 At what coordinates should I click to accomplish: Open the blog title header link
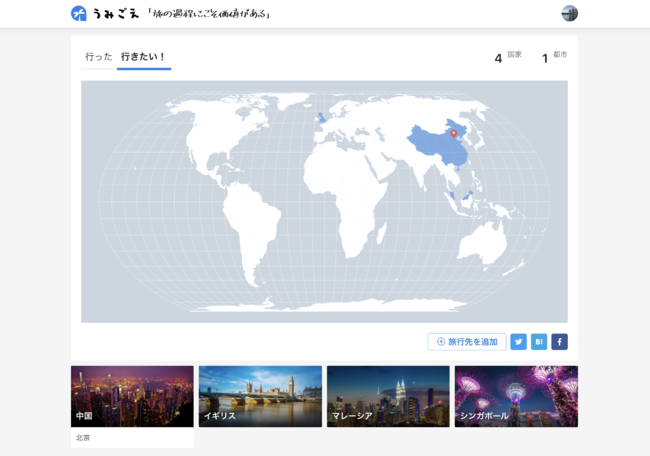[x=209, y=14]
